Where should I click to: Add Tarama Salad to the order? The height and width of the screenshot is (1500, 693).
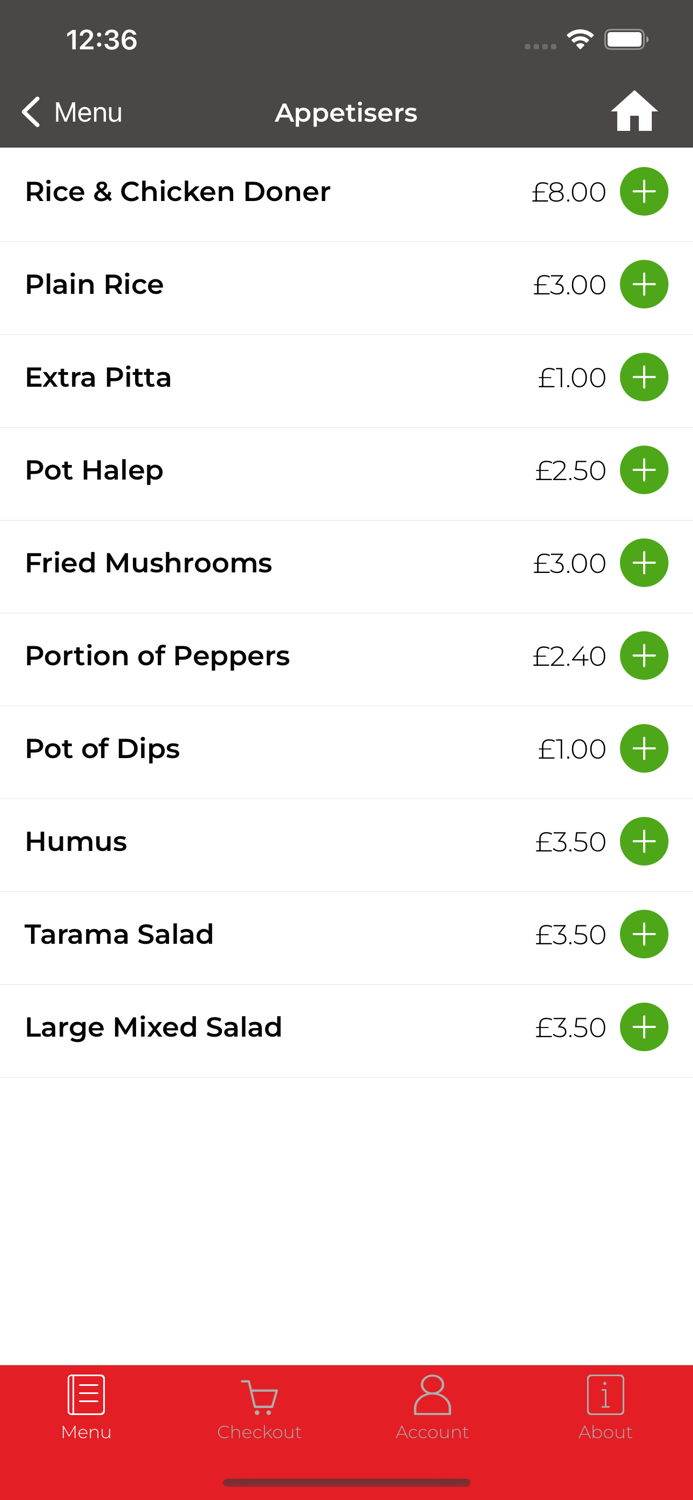644,934
